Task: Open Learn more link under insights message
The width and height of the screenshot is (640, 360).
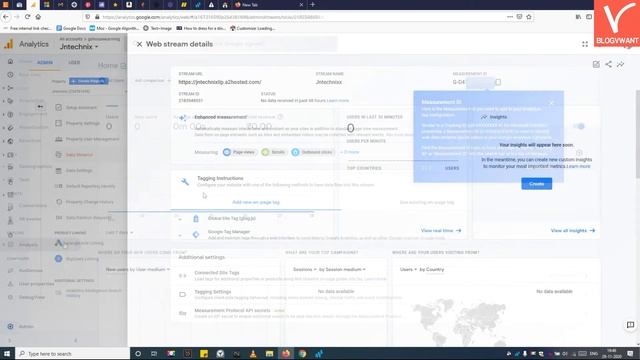Action: tap(578, 167)
